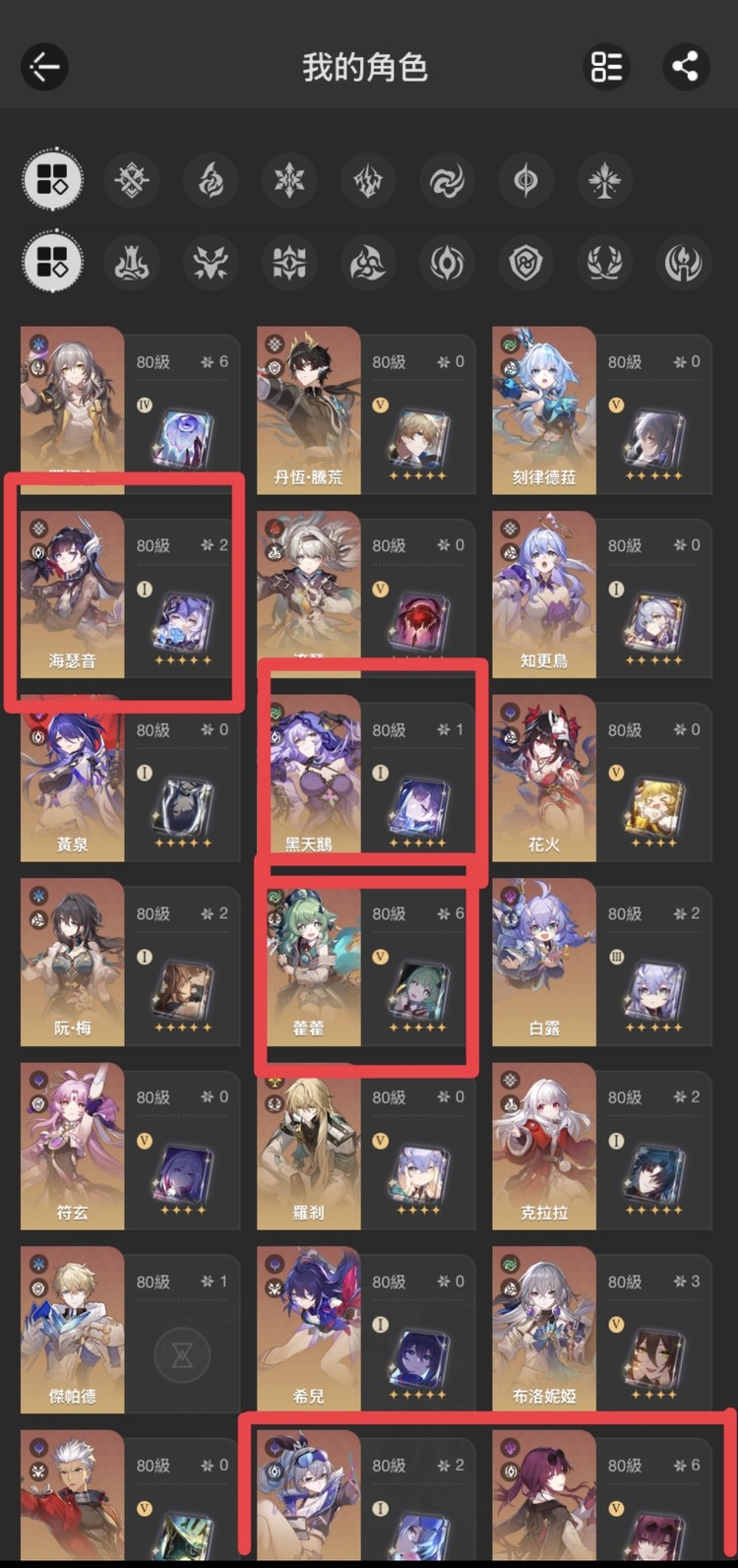The height and width of the screenshot is (1568, 738).
Task: Open the 海瑟音 character card
Action: (x=130, y=595)
